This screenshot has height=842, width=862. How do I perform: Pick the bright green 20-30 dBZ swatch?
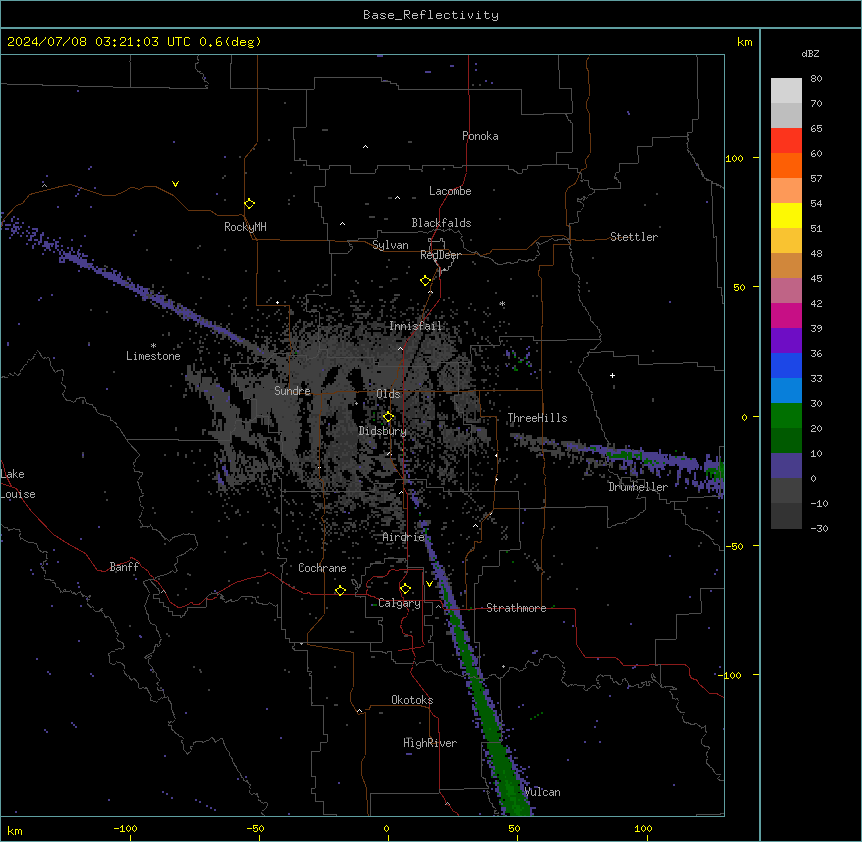[786, 416]
